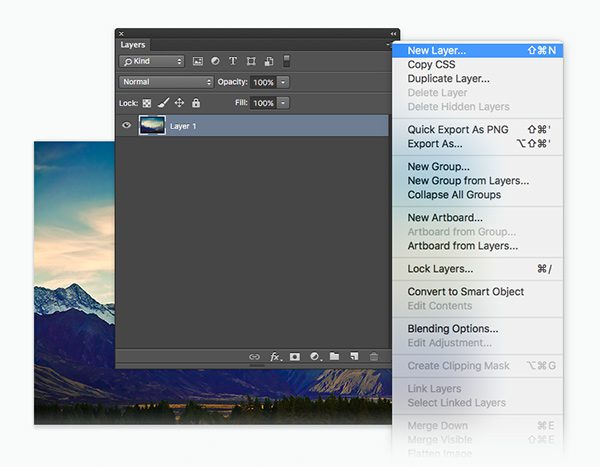Click the create new layer icon

coord(354,356)
